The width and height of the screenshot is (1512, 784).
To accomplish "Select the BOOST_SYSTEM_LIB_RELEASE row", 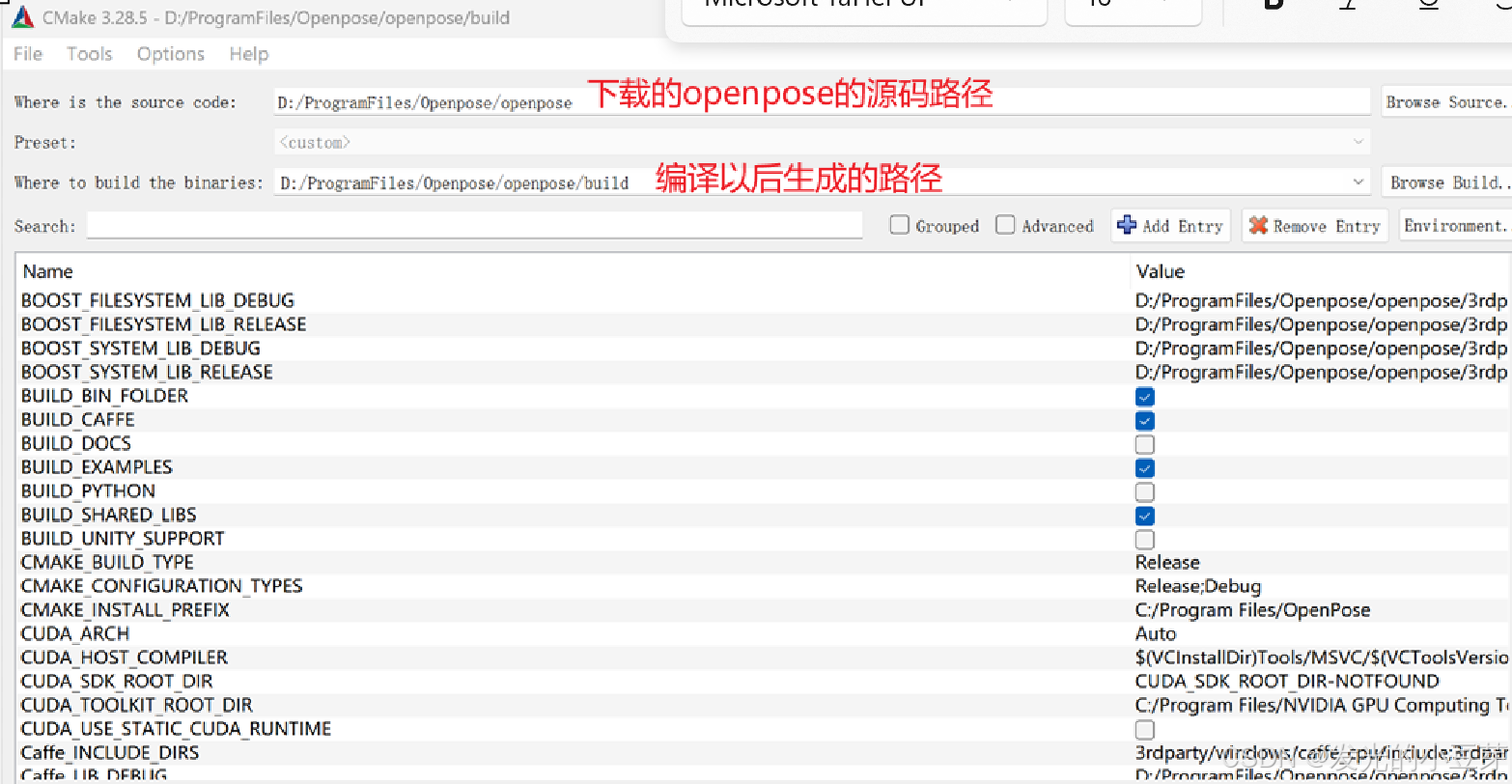I will (x=763, y=372).
